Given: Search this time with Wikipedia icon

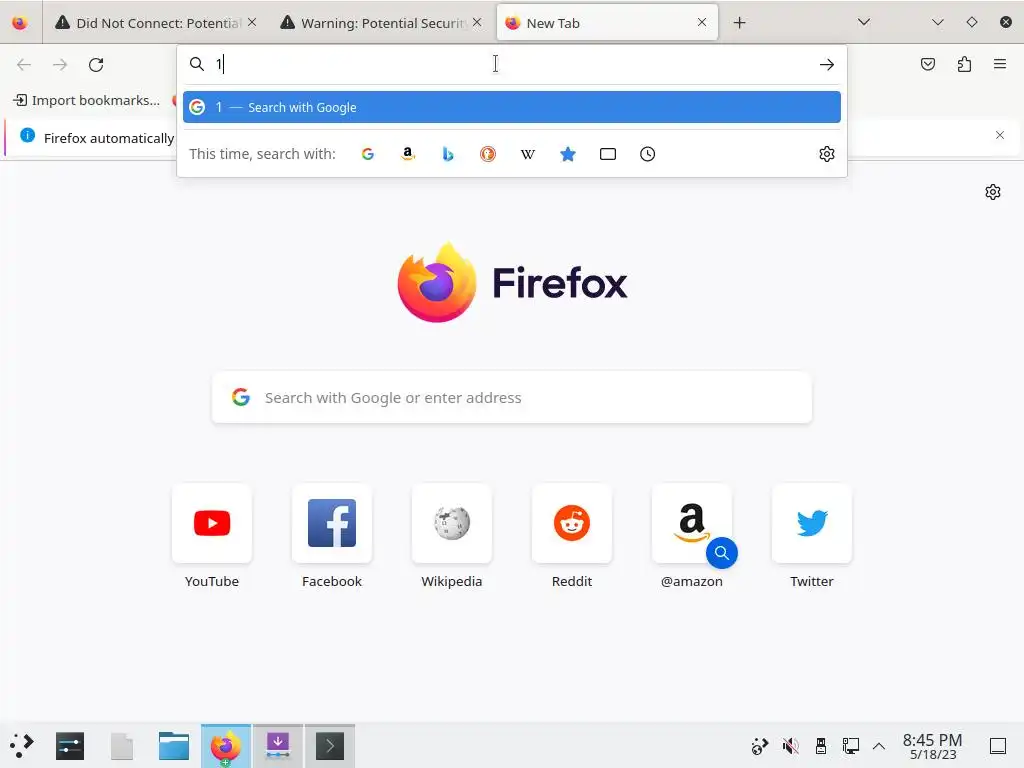Looking at the screenshot, I should (x=528, y=154).
